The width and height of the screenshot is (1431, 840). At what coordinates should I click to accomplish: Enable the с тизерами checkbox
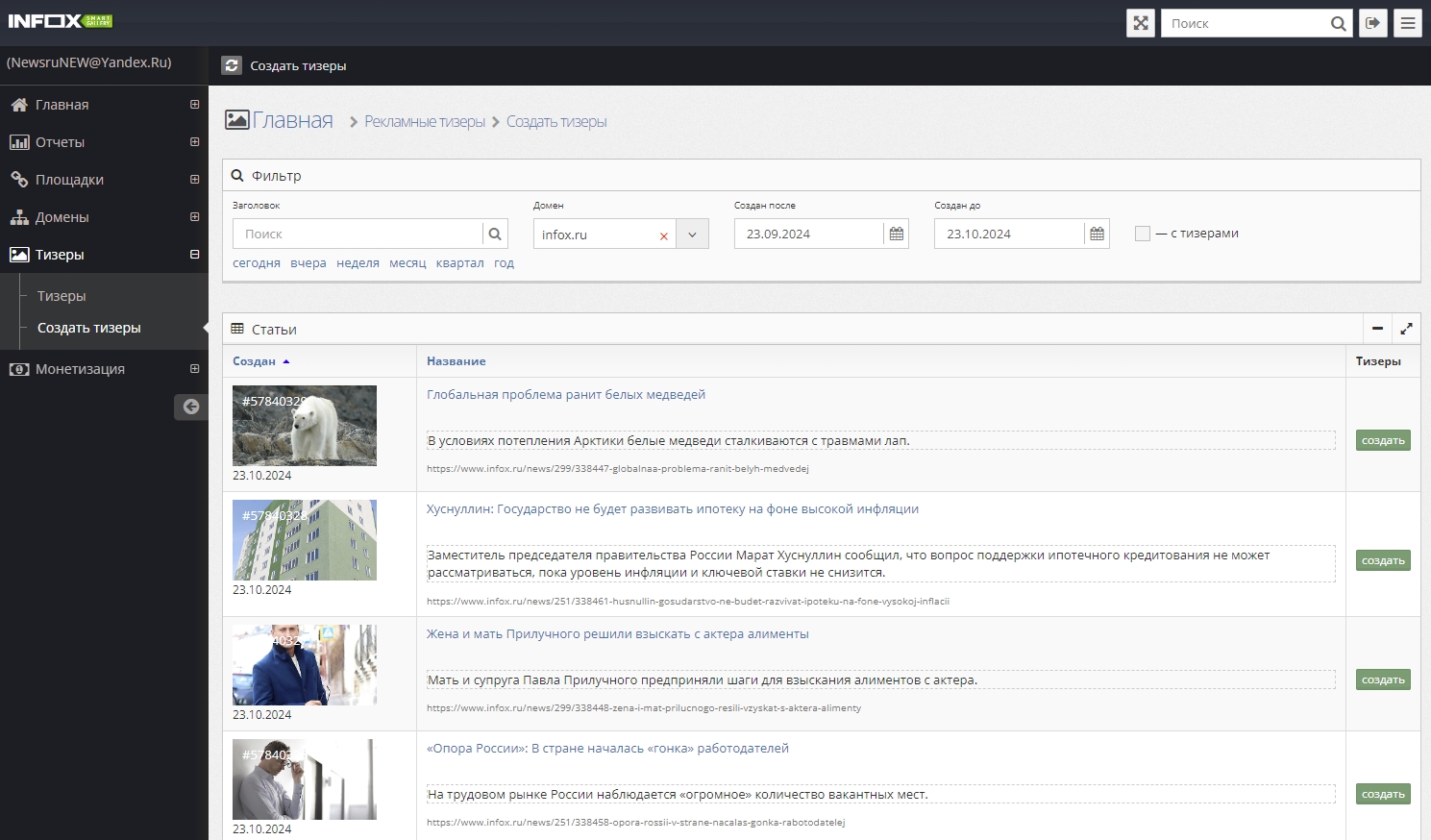1142,234
